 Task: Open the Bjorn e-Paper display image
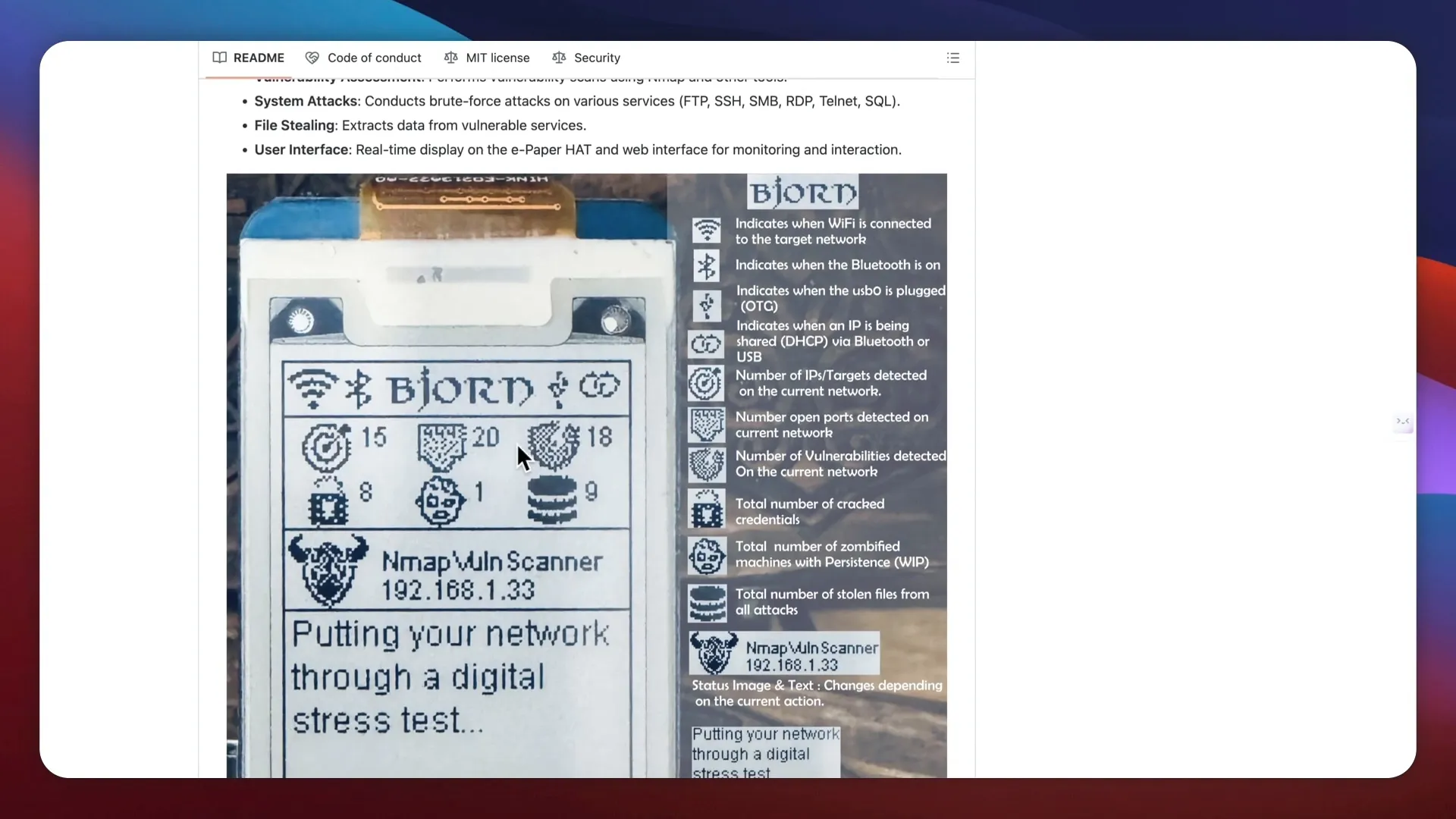point(587,475)
